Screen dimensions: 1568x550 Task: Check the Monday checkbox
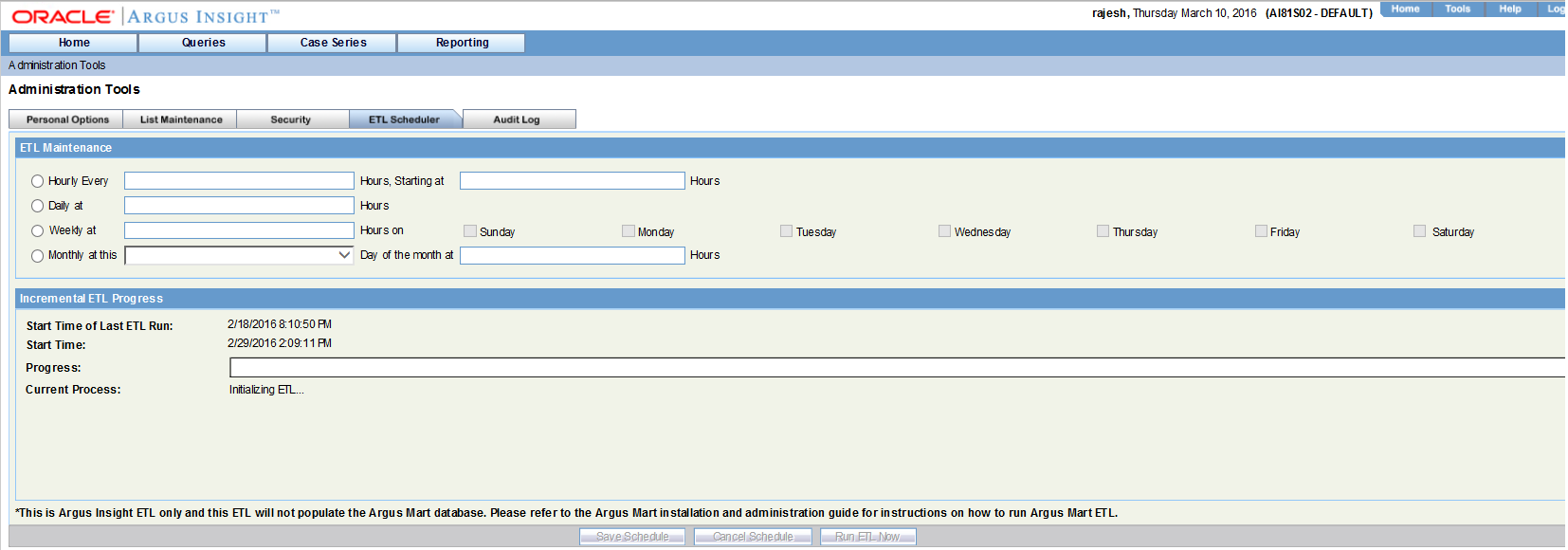pyautogui.click(x=628, y=230)
